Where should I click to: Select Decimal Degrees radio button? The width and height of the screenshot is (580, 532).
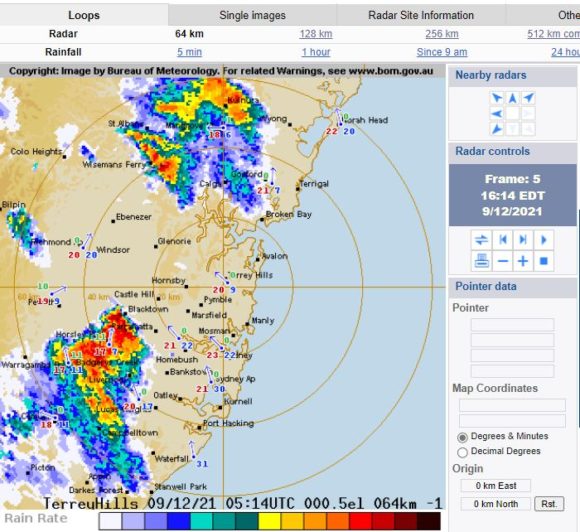462,452
